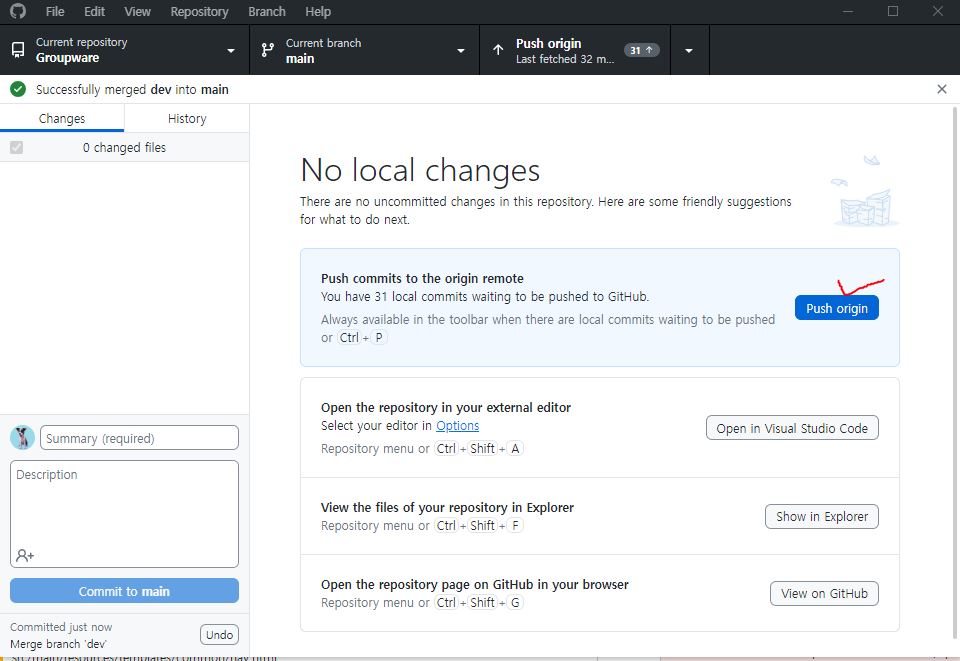Click the repository monitor icon
Screen dimensions: 960x661
point(18,50)
